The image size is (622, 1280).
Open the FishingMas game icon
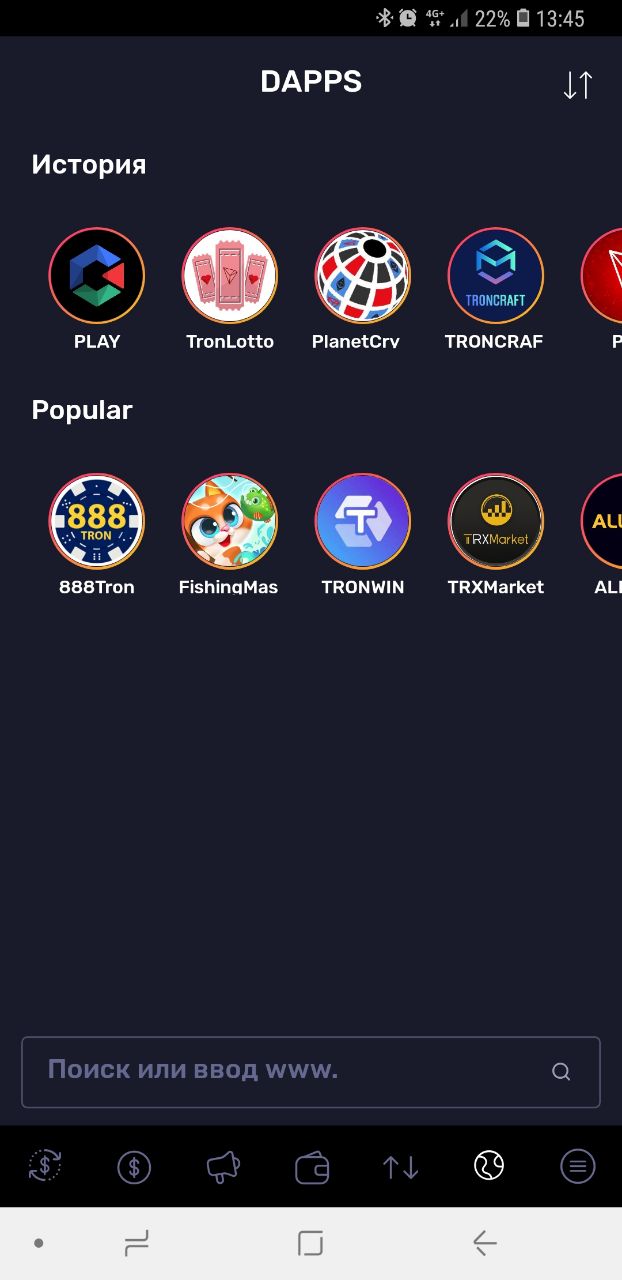click(230, 521)
